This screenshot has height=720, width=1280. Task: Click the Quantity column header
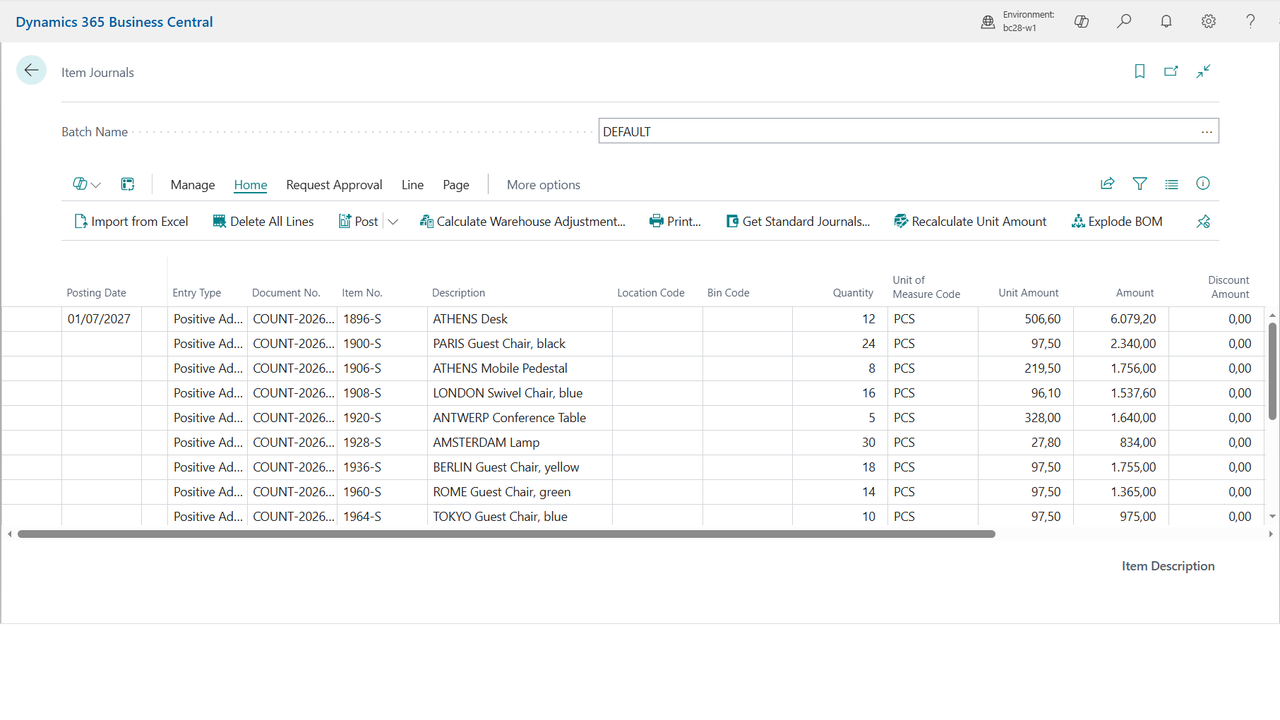click(x=853, y=293)
